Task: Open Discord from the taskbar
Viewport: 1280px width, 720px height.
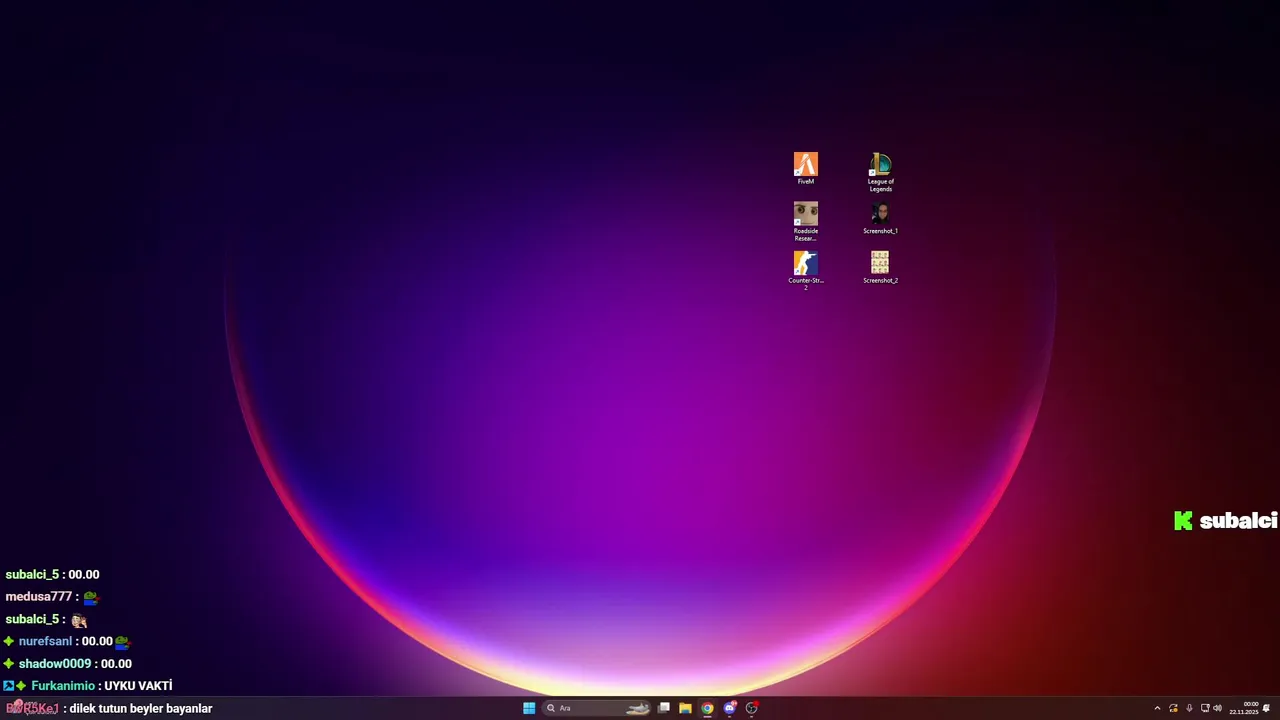Action: (730, 708)
